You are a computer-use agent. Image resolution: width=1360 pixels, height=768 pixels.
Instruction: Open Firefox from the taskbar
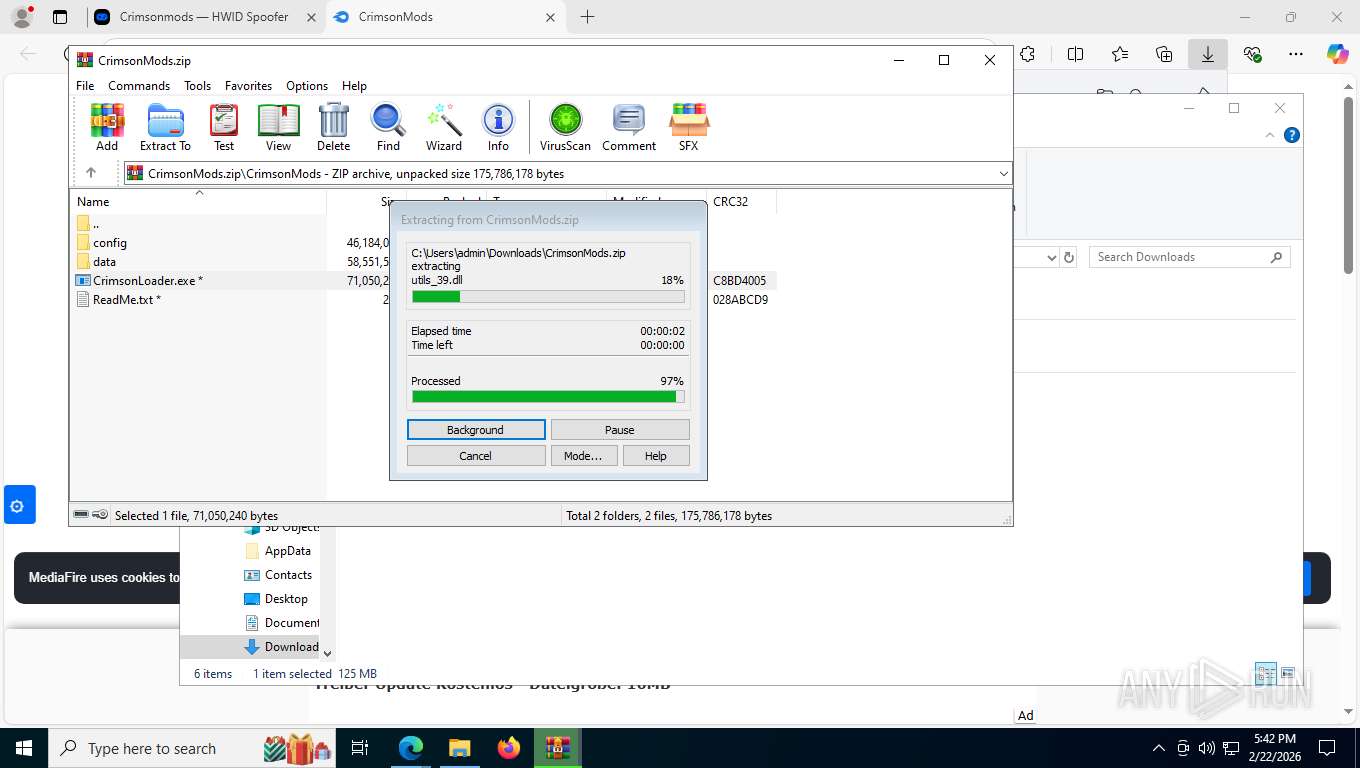(x=509, y=748)
